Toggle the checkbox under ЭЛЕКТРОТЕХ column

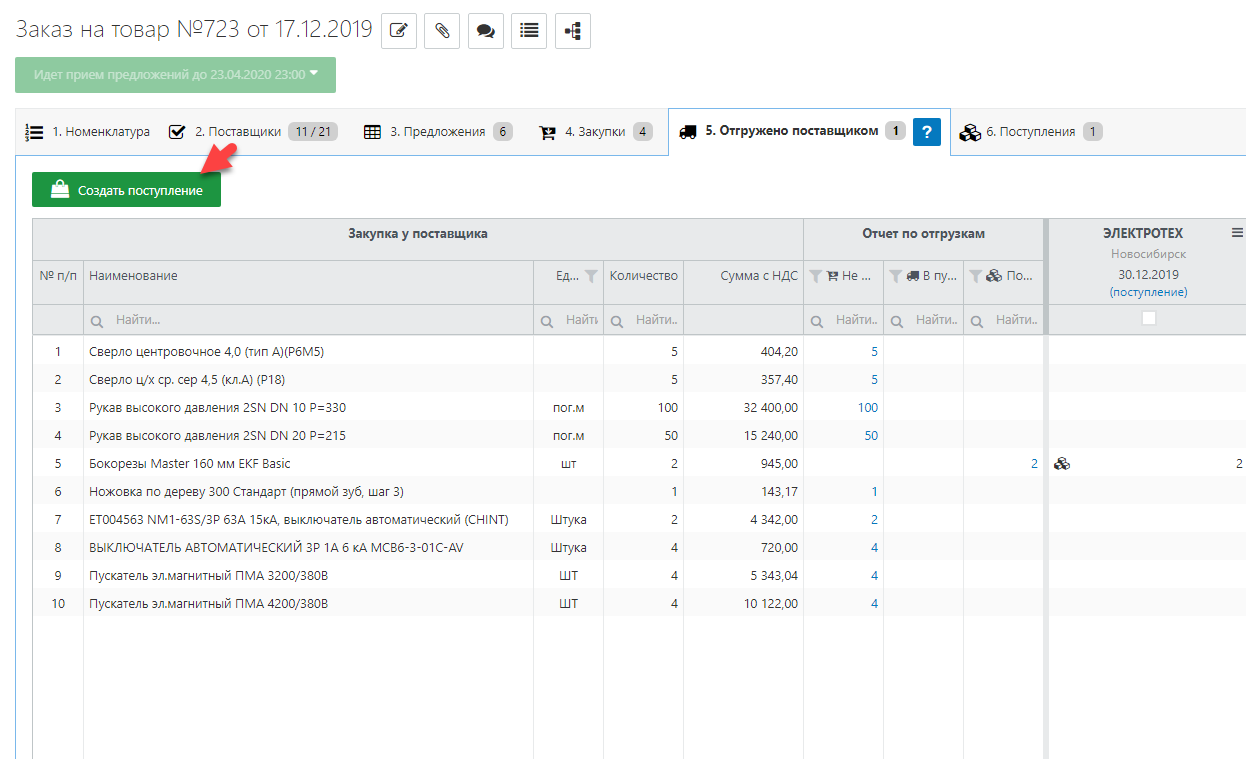[1148, 318]
